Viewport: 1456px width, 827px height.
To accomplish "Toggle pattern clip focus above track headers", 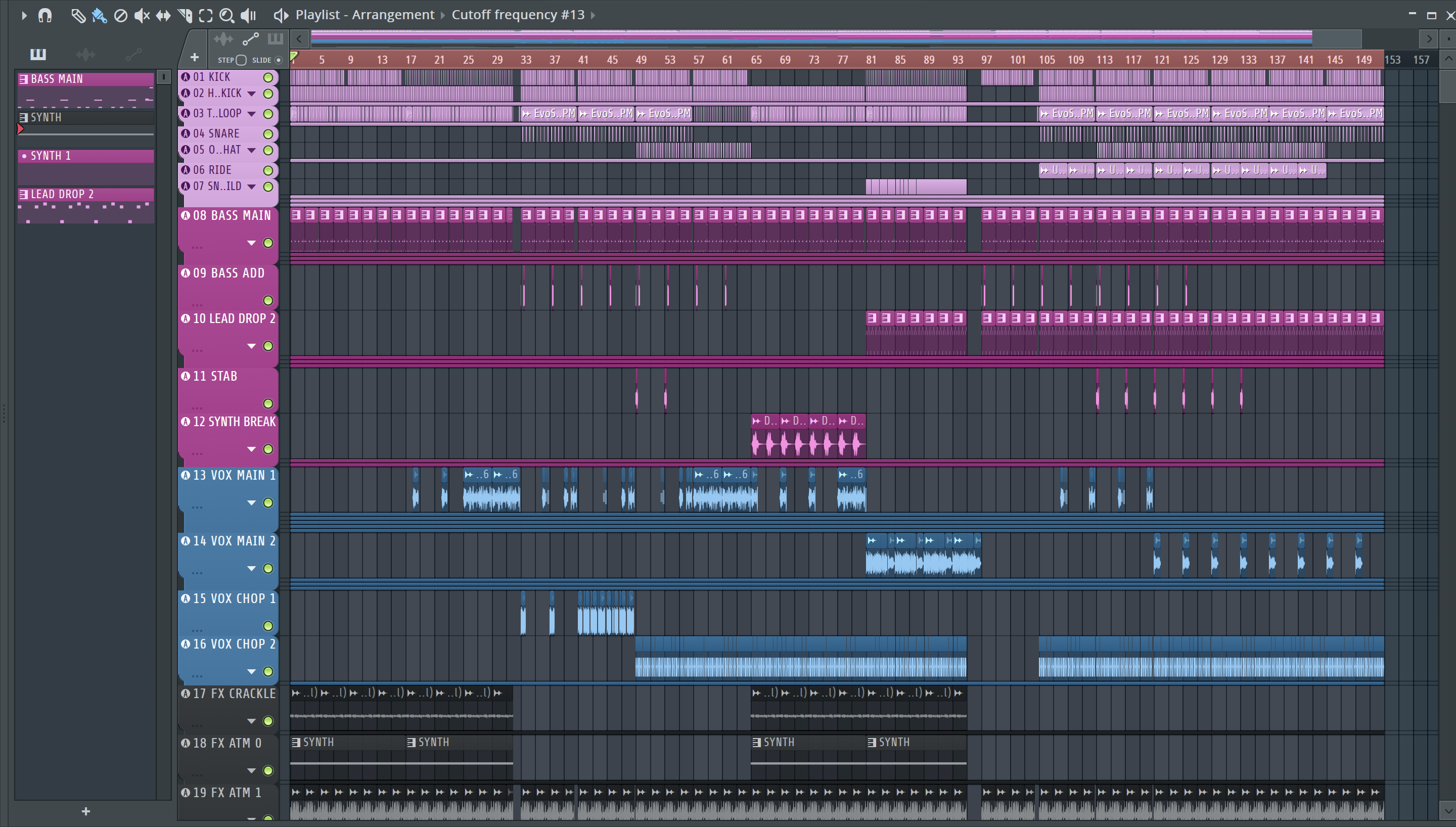I will tap(276, 38).
